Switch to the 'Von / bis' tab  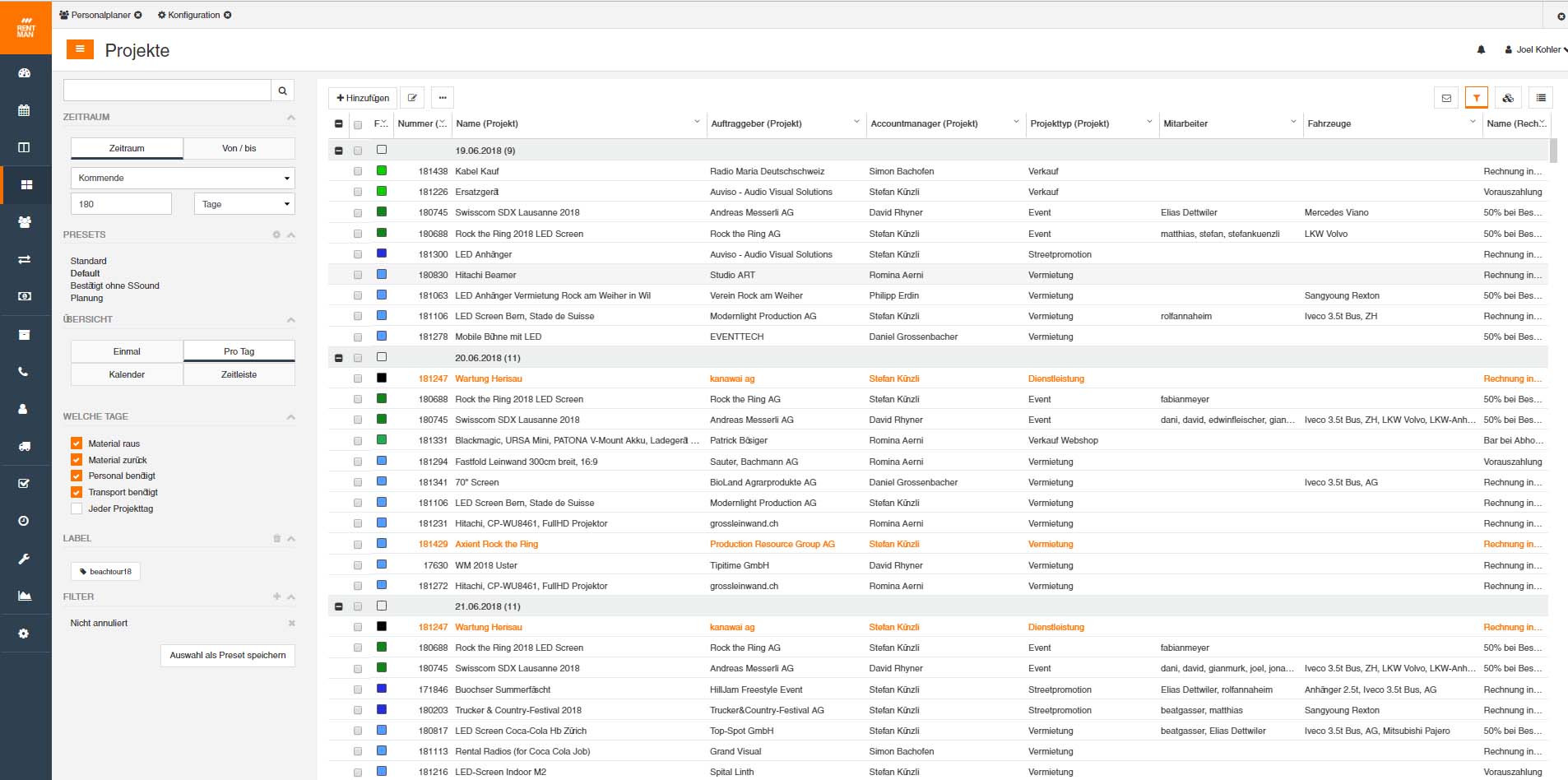pos(239,148)
